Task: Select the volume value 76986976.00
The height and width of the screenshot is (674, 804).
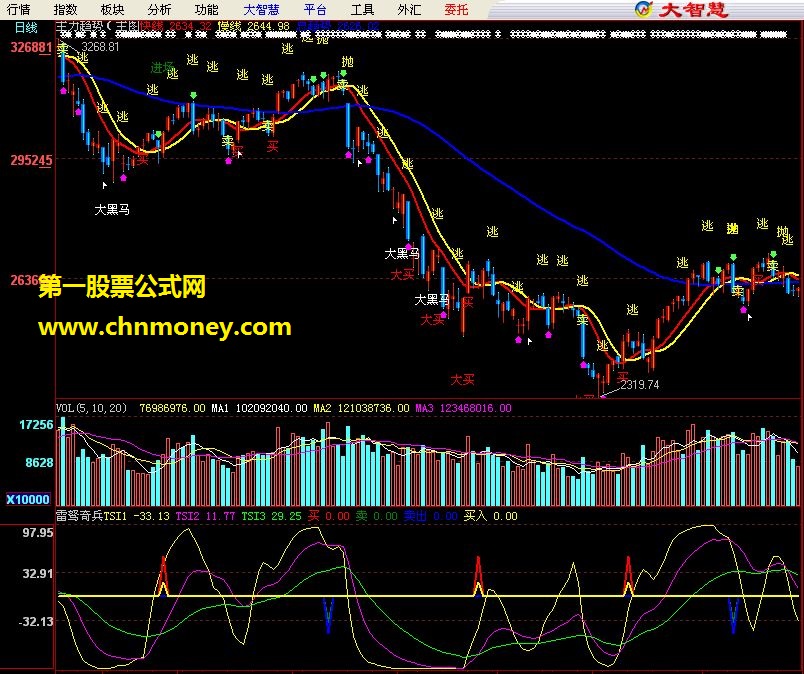Action: (172, 408)
